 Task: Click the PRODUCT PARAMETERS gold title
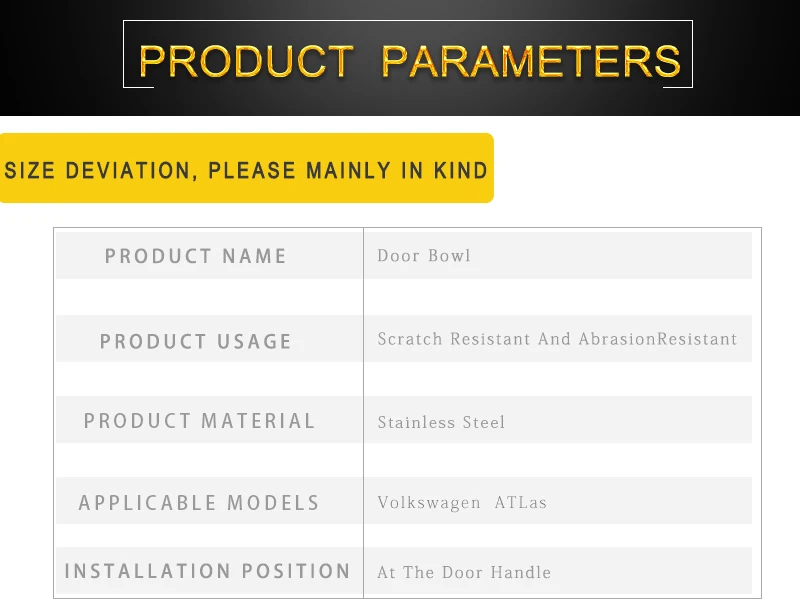[x=409, y=61]
